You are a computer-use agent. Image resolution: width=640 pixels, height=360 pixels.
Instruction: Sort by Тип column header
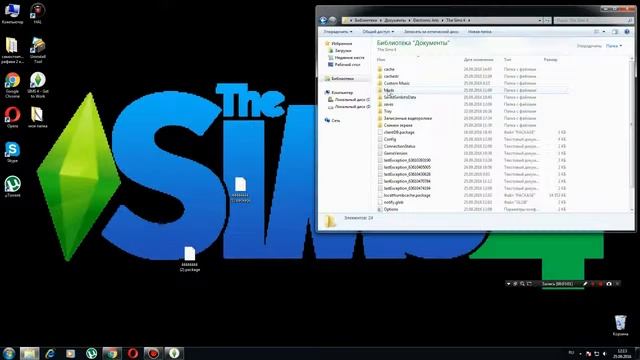(x=507, y=60)
